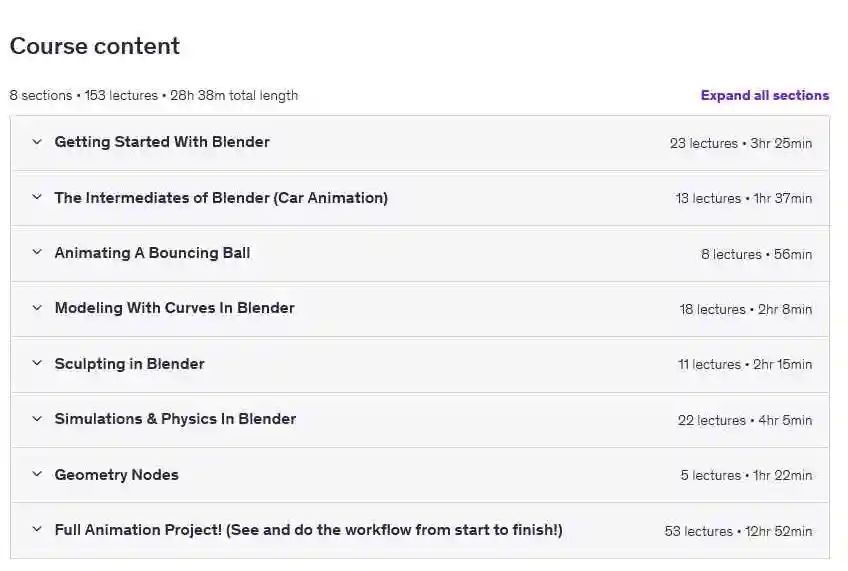Image resolution: width=848 pixels, height=571 pixels.
Task: Expand the Sculpting in Blender chevron
Action: (37, 363)
